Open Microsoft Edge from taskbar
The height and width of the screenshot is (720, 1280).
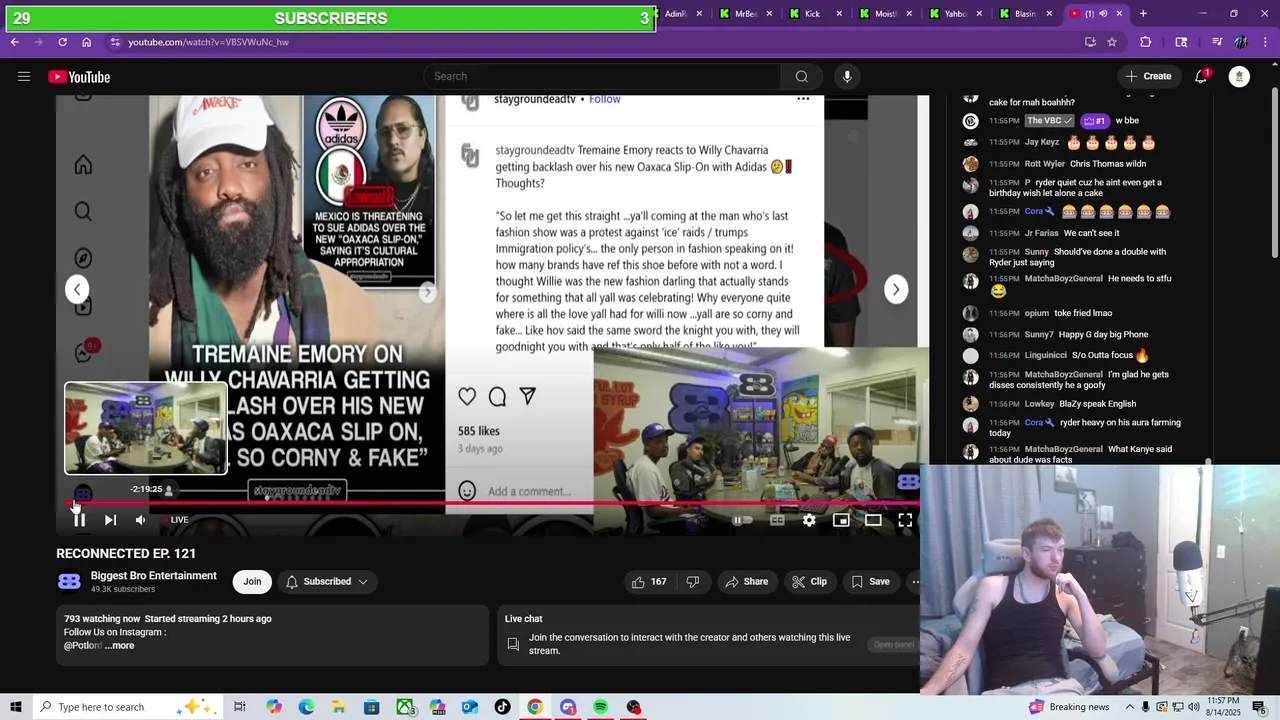point(306,707)
